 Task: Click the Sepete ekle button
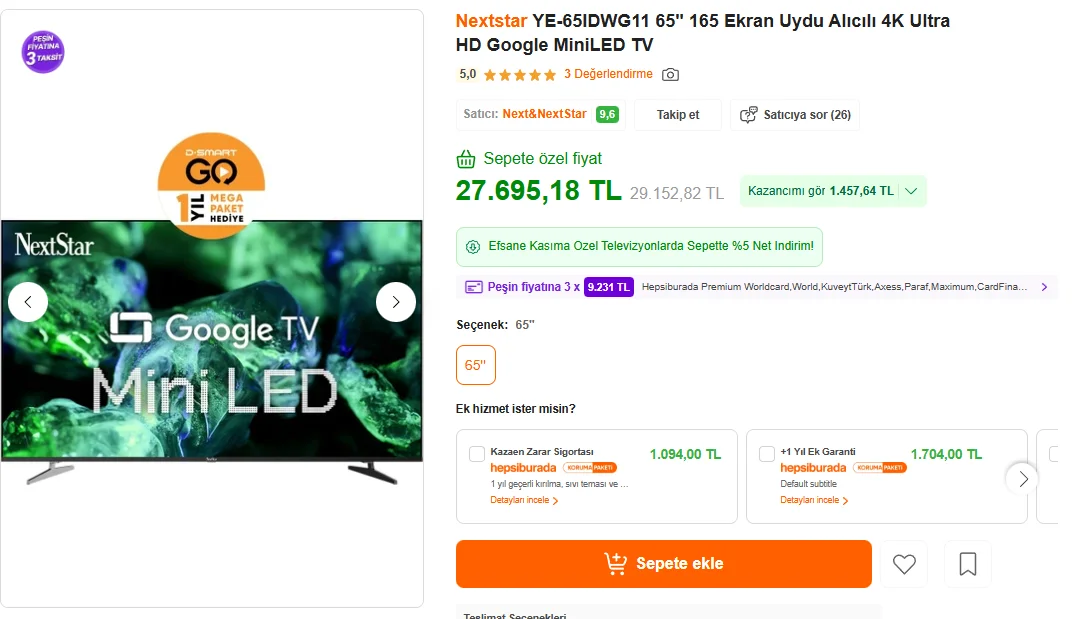click(663, 564)
